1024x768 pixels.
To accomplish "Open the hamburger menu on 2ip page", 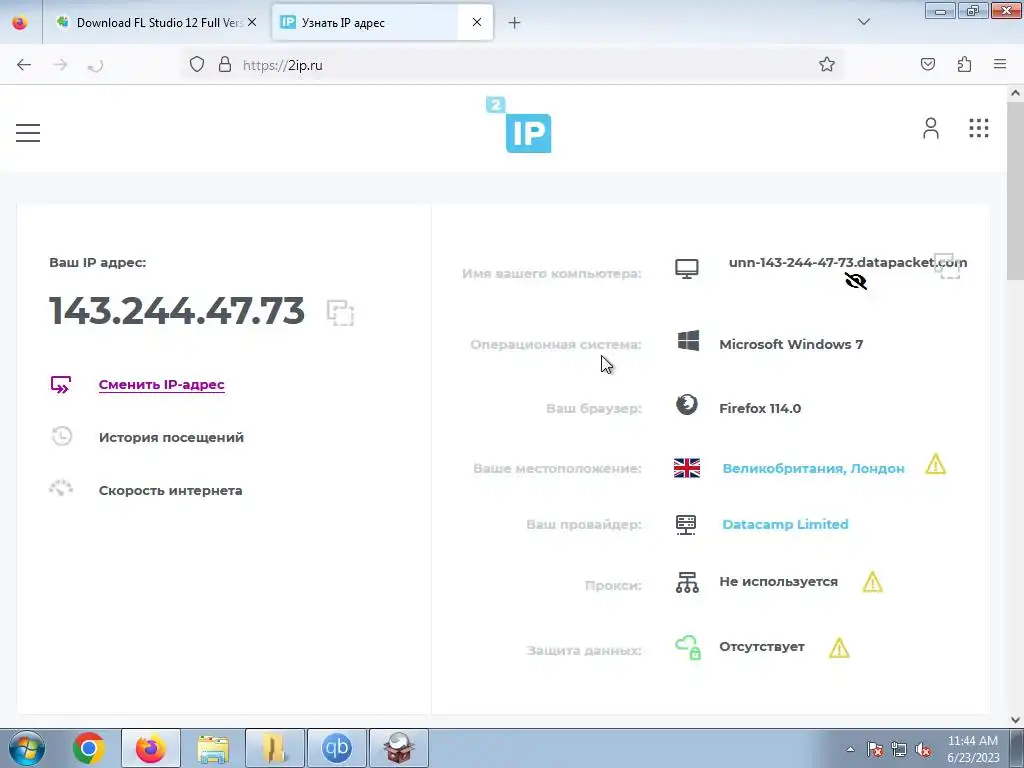I will (x=28, y=133).
